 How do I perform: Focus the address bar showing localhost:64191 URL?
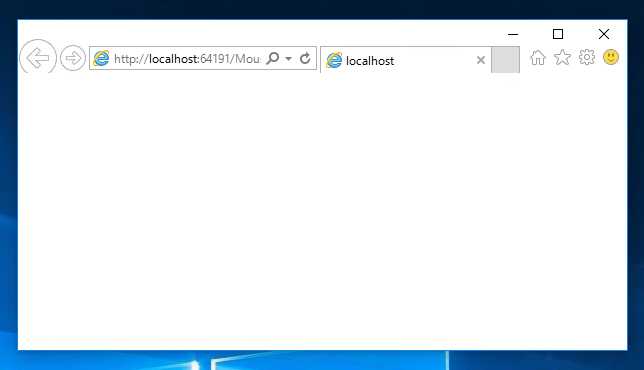click(187, 59)
